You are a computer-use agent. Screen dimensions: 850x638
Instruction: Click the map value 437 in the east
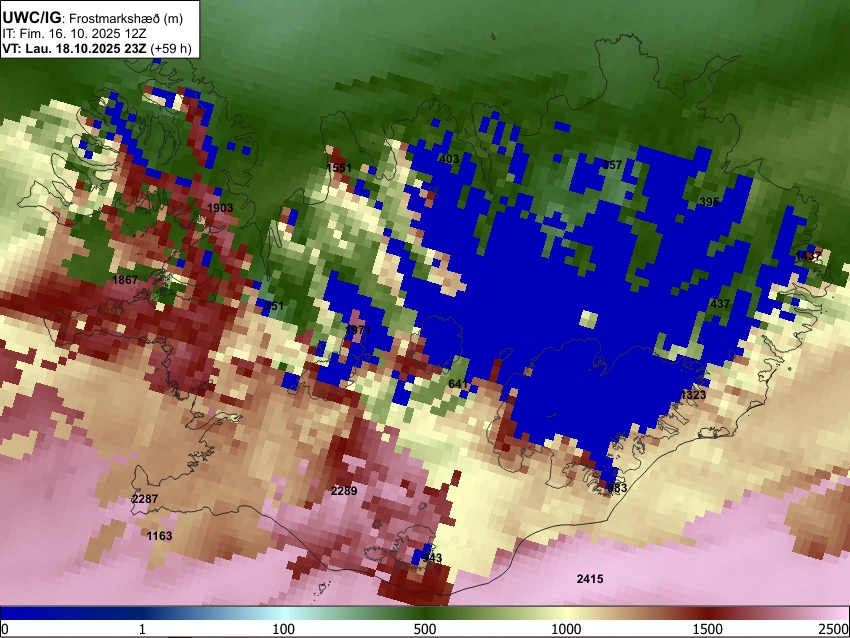[720, 304]
